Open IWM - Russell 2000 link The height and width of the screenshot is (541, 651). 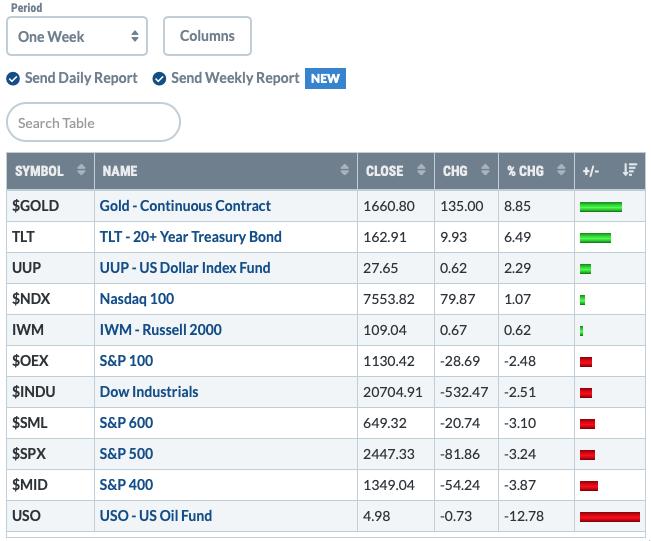[161, 330]
